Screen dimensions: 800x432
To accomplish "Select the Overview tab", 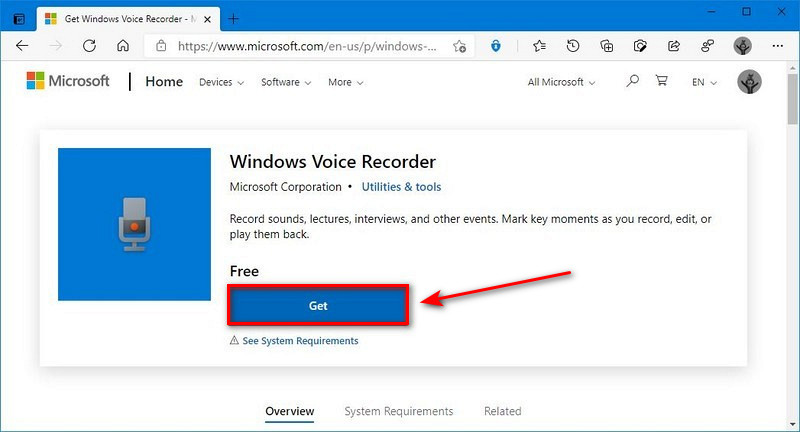I will point(289,411).
